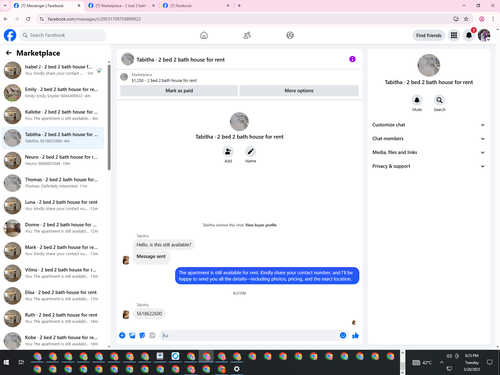Open Chrome's three-dot menu
500x375 pixels.
(493, 19)
